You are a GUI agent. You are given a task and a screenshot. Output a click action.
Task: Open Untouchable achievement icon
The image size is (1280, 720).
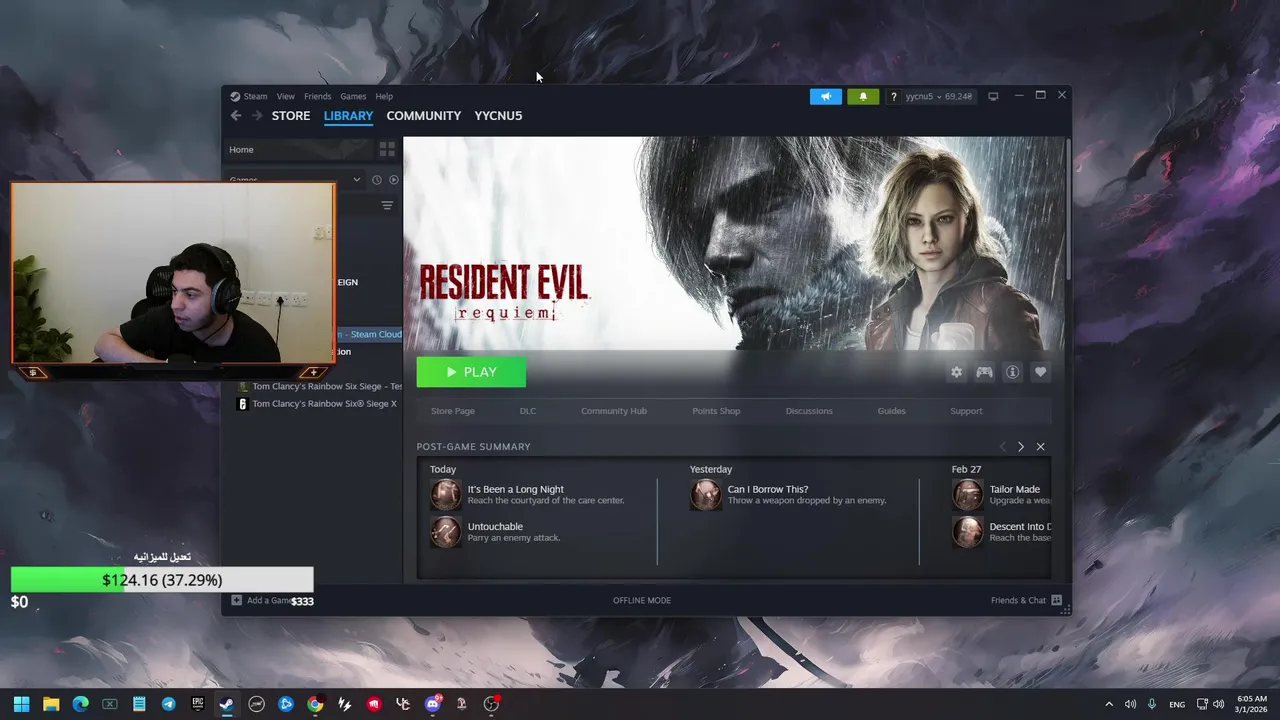point(446,532)
